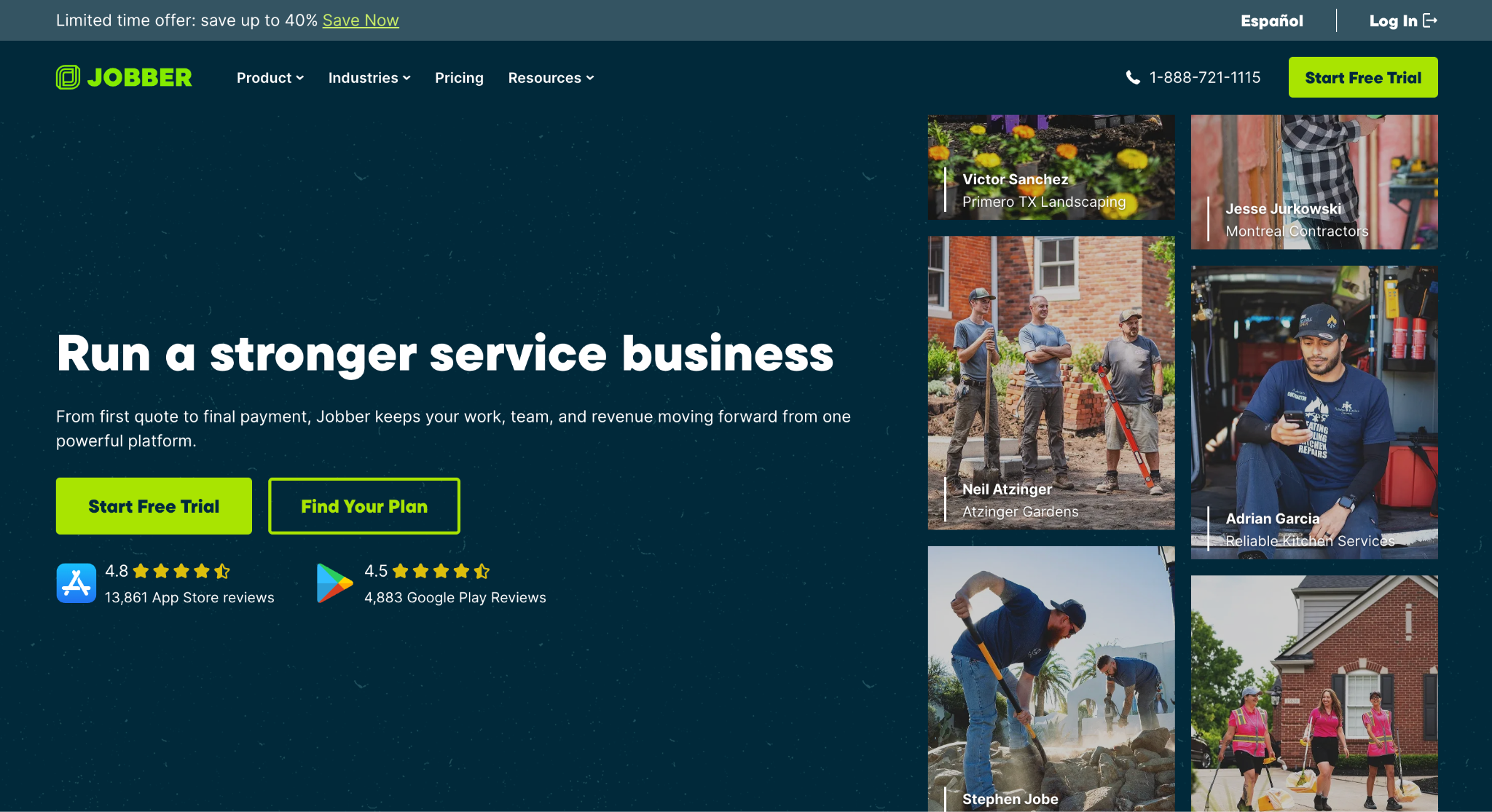Image resolution: width=1492 pixels, height=812 pixels.
Task: Click the 4,883 Google Play Reviews text
Action: 455,597
